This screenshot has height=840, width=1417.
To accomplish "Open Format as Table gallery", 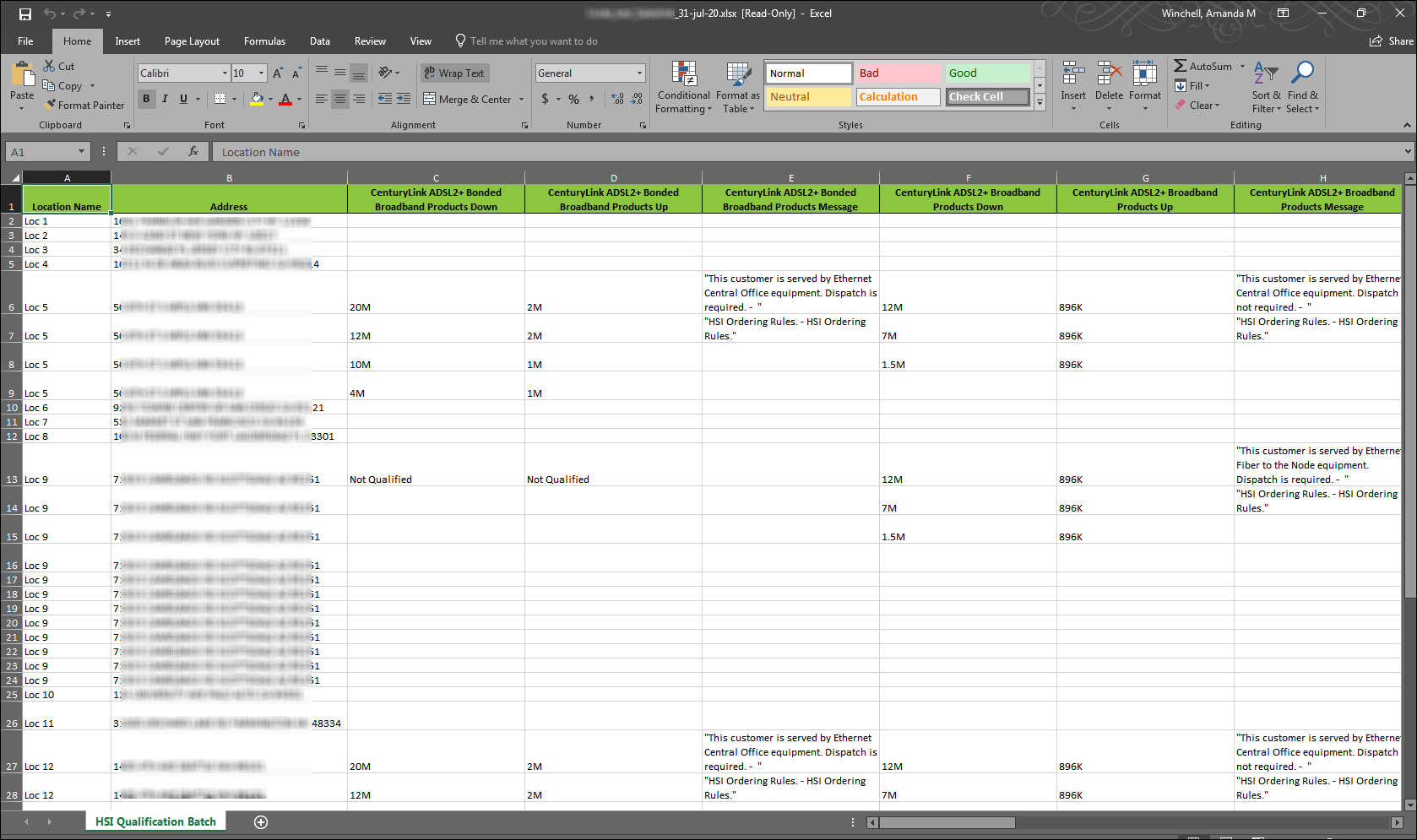I will pos(740,87).
